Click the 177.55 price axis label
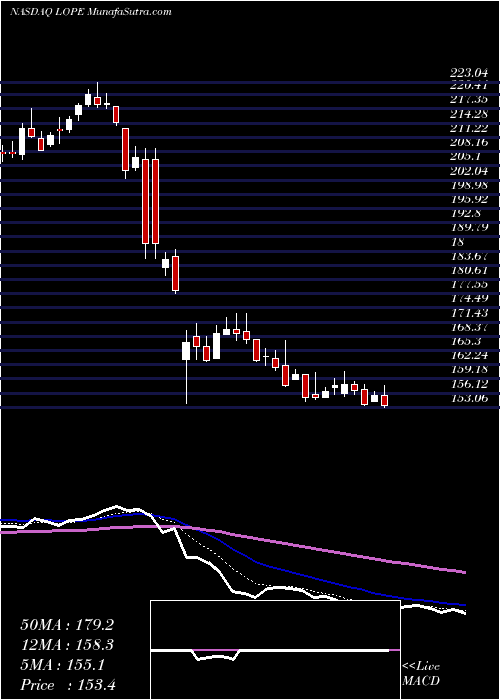 point(469,284)
